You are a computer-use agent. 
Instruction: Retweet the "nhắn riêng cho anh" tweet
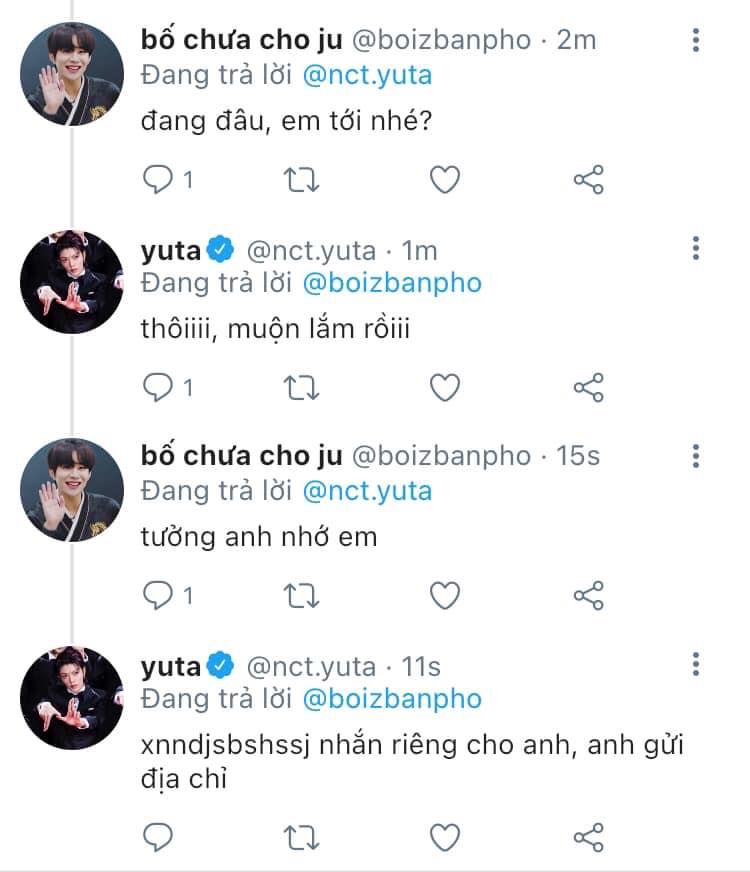(x=302, y=835)
